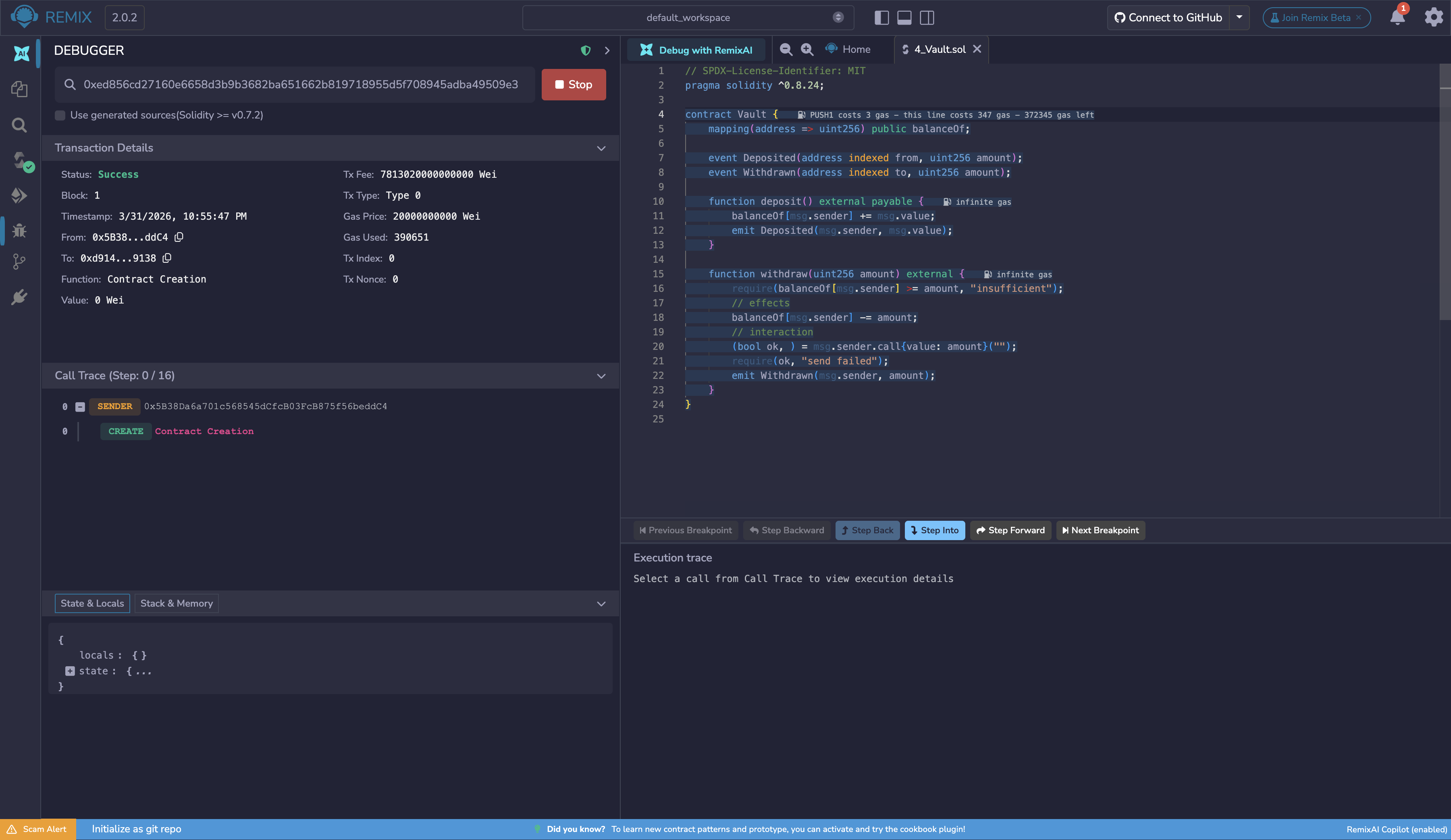The image size is (1451, 840).
Task: Click Debug with RemixAI button
Action: coord(696,50)
